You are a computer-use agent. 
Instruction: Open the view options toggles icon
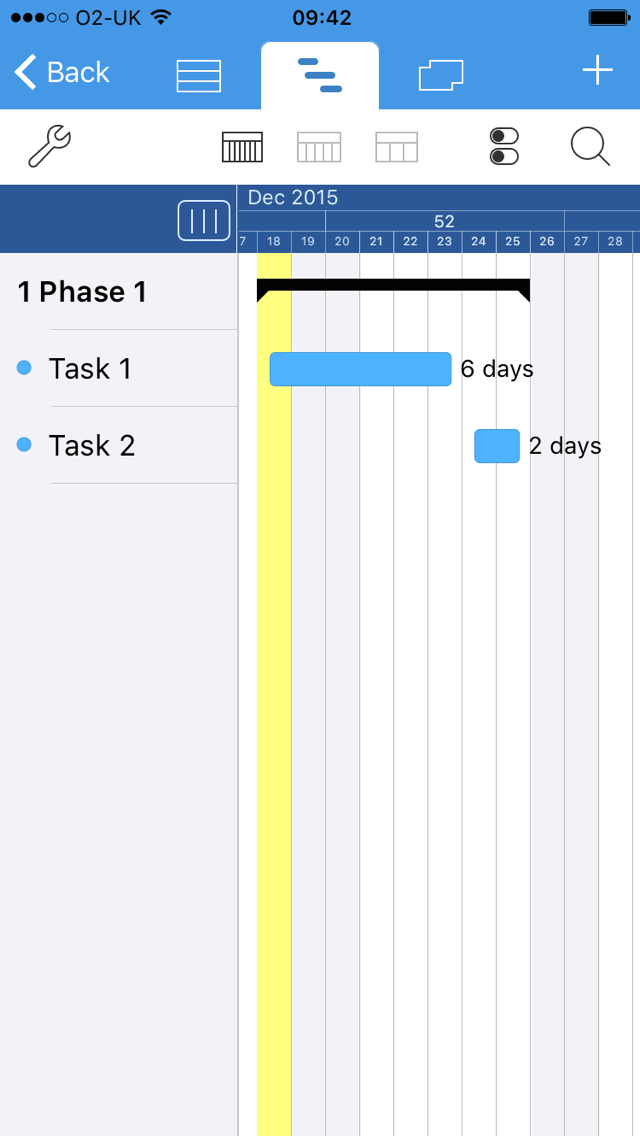505,147
